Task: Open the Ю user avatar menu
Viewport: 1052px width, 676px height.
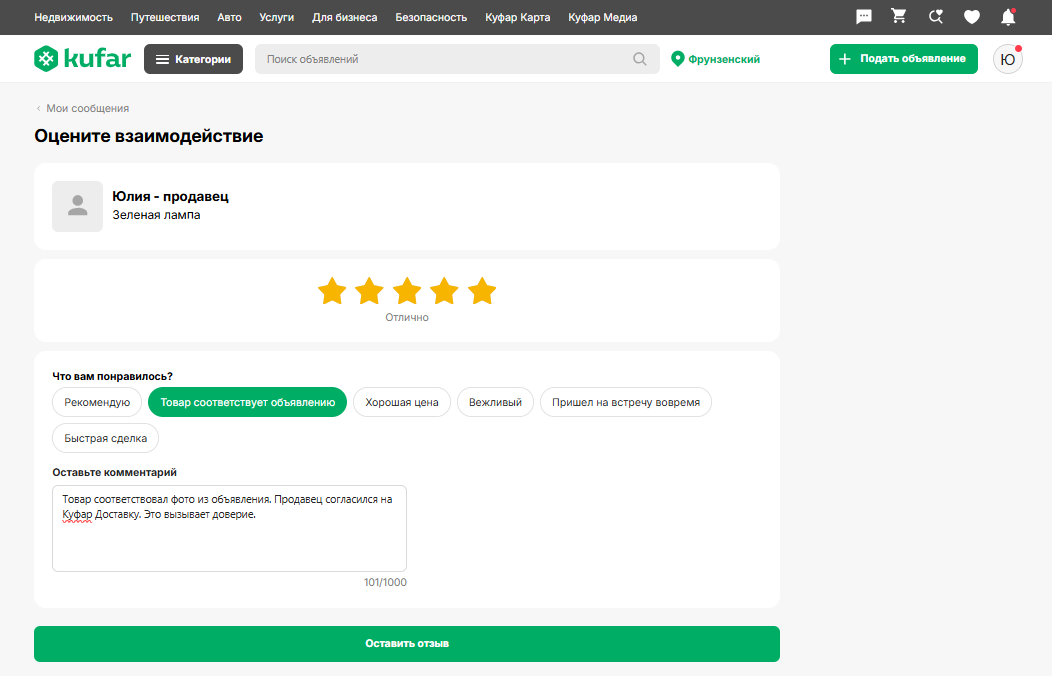Action: [x=1008, y=59]
